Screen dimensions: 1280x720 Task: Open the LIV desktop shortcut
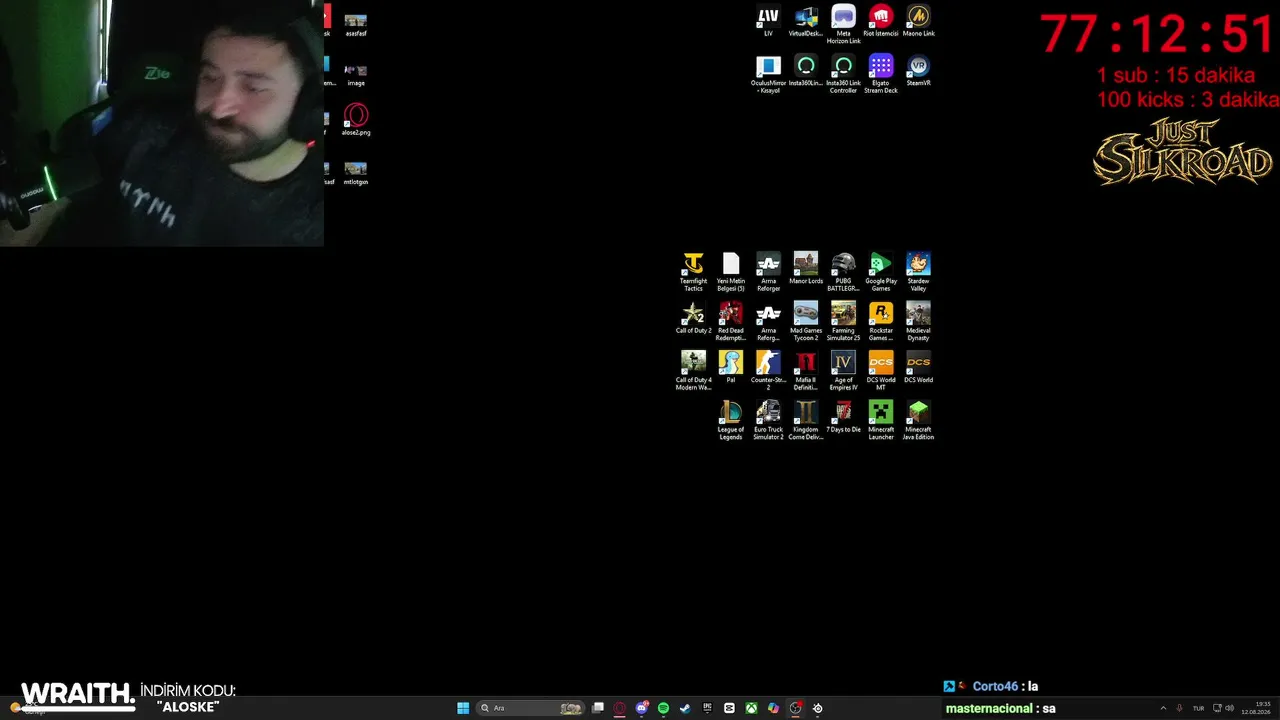768,21
